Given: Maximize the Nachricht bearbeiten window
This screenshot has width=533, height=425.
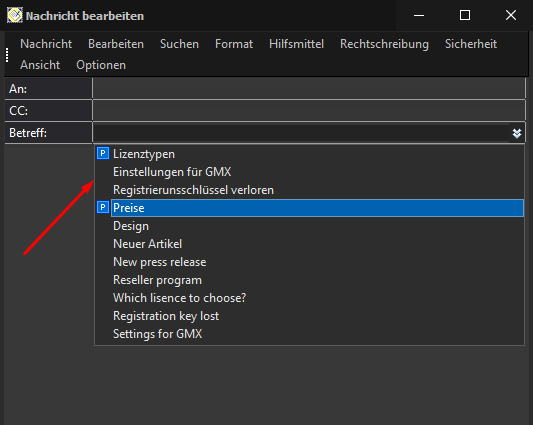Looking at the screenshot, I should [x=465, y=15].
